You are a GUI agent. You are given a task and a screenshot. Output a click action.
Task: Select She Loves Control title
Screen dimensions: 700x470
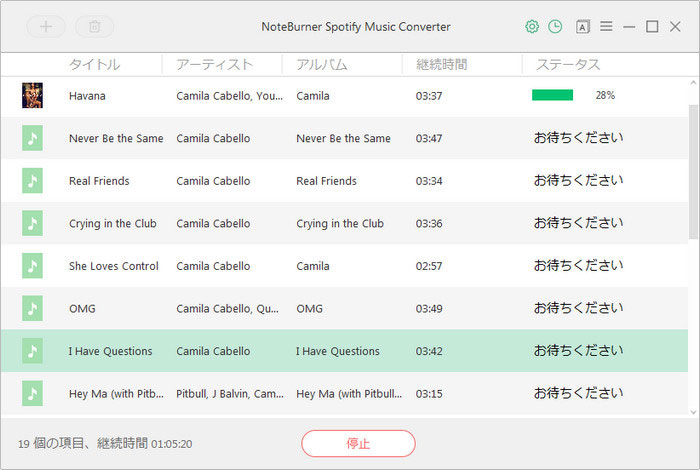114,266
